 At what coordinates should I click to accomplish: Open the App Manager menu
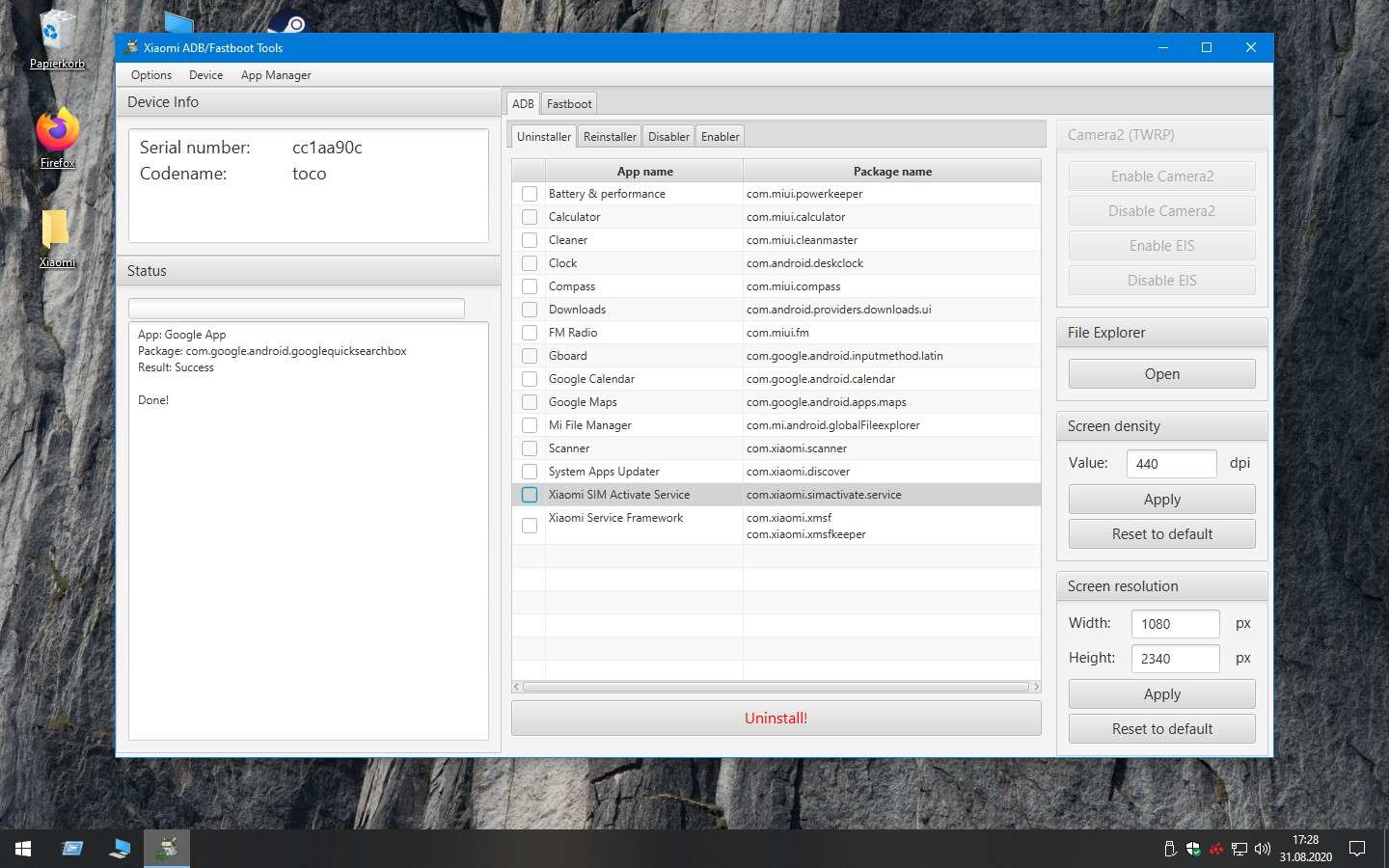pos(276,75)
